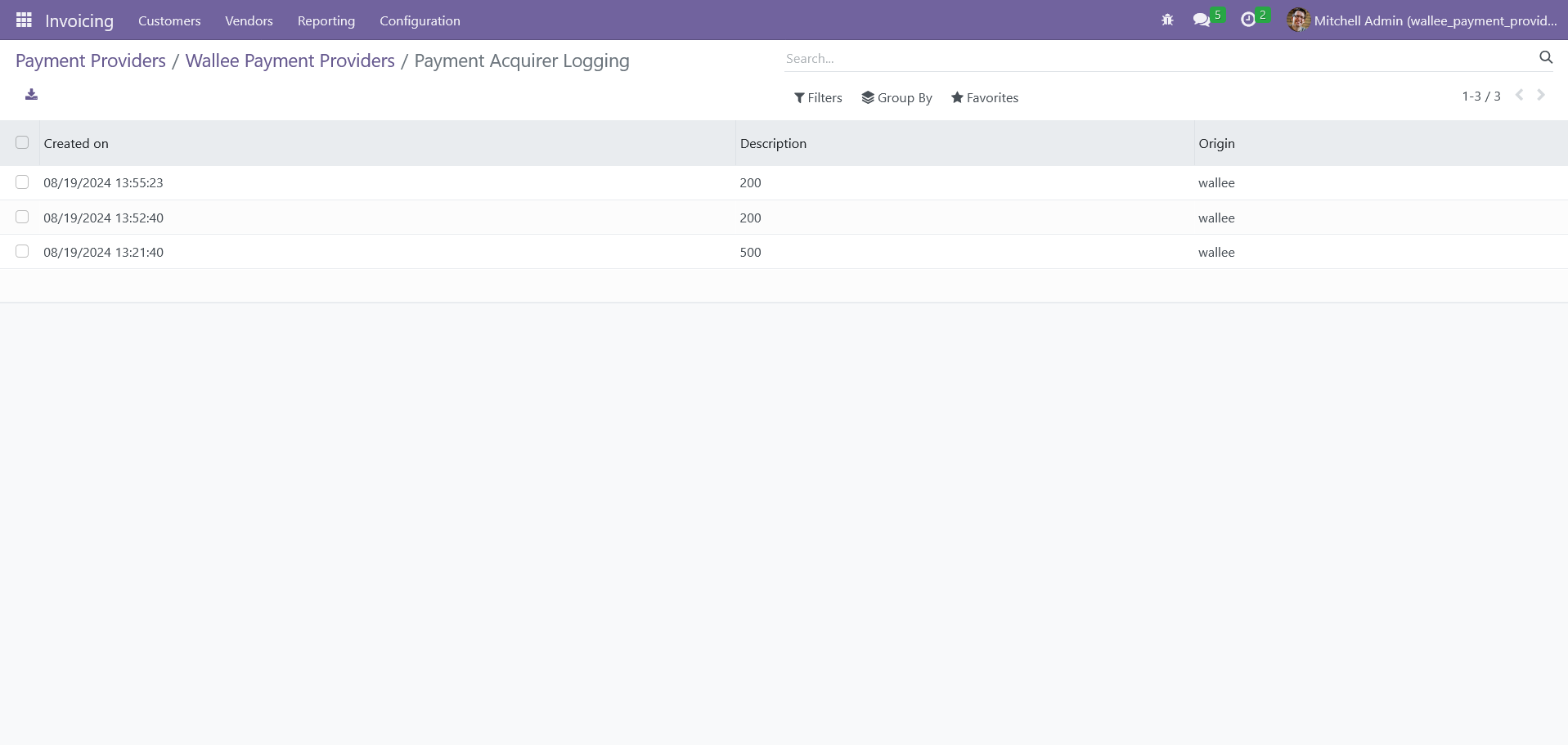The width and height of the screenshot is (1568, 745).
Task: Check the 13:55:23 log row checkbox
Action: 22,182
